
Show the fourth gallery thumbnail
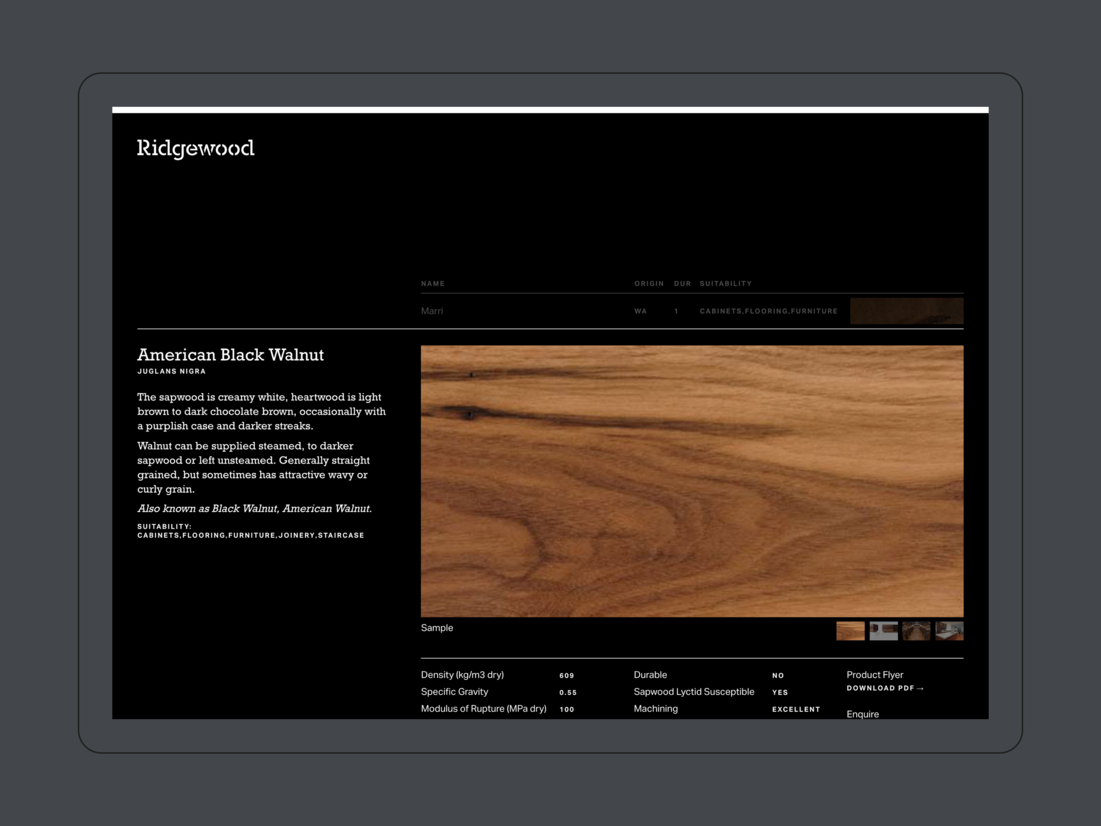pos(949,630)
